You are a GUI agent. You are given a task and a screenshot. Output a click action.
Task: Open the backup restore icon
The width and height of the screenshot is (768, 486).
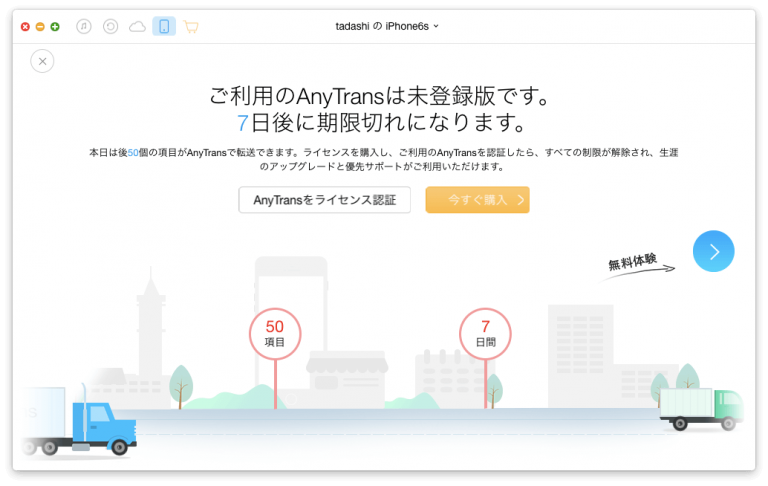111,26
